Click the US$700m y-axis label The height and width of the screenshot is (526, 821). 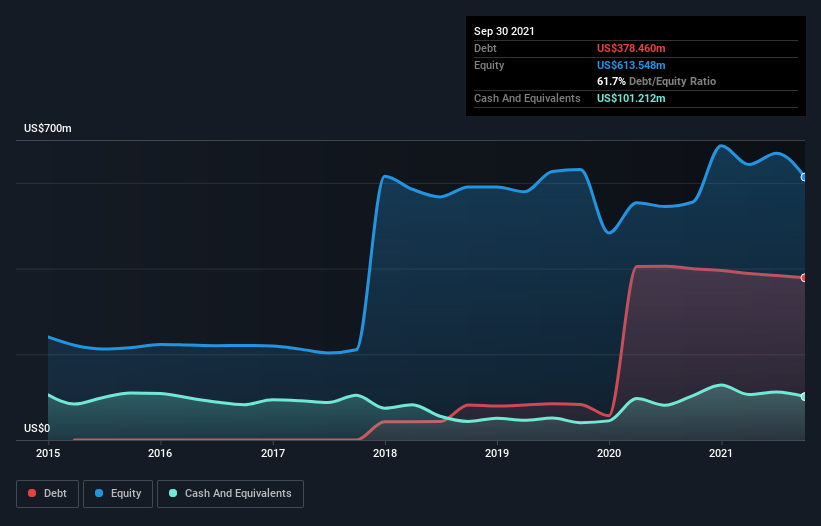48,128
